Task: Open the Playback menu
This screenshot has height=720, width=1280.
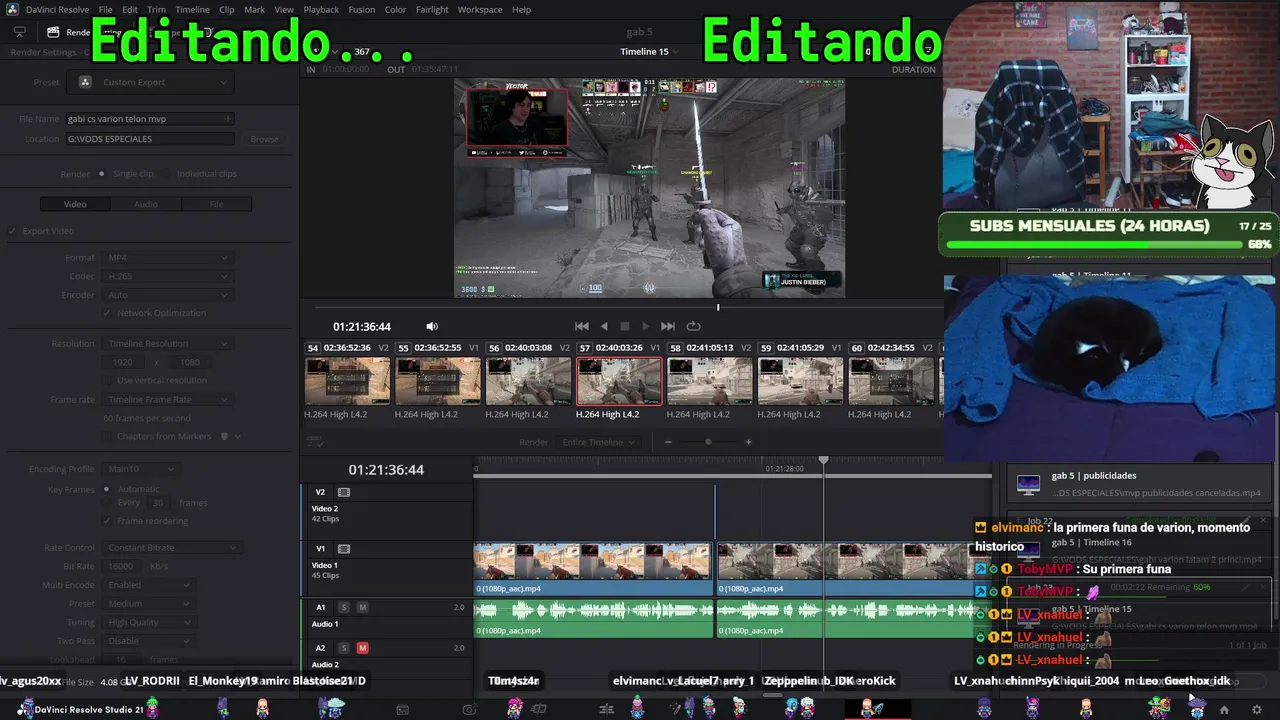Action: 321,9
